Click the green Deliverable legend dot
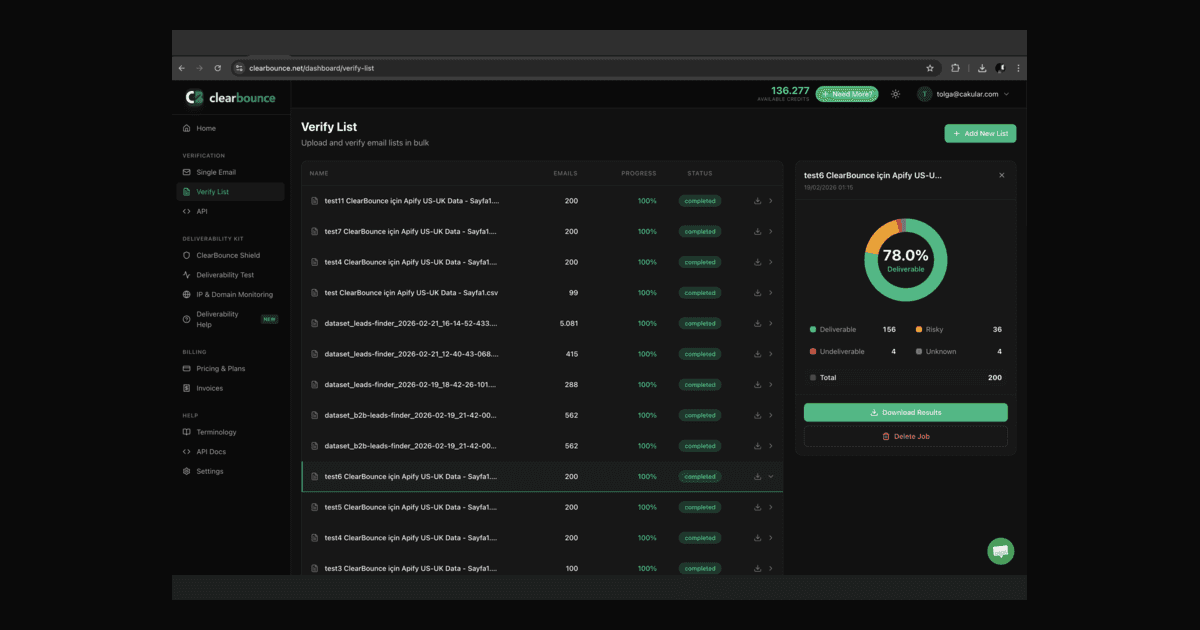The height and width of the screenshot is (630, 1200). tap(813, 329)
